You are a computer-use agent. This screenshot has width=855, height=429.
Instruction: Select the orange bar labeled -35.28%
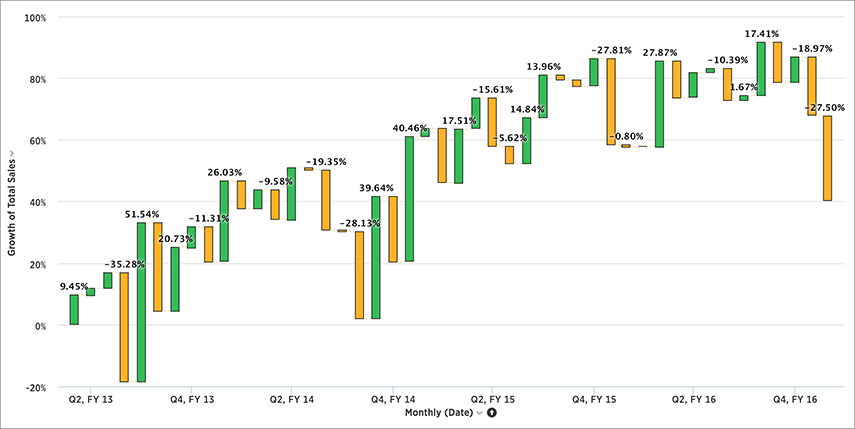(x=124, y=327)
